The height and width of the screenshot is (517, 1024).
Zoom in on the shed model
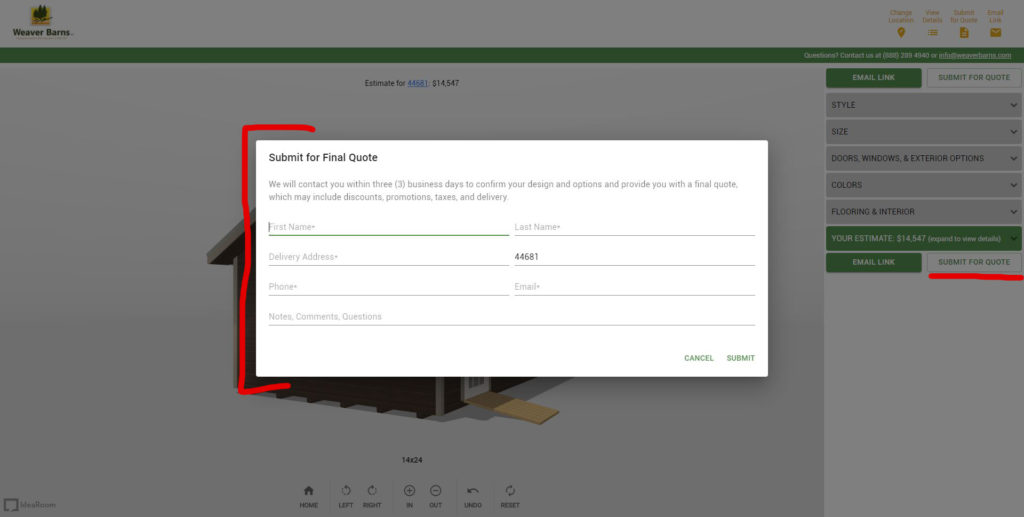409,491
